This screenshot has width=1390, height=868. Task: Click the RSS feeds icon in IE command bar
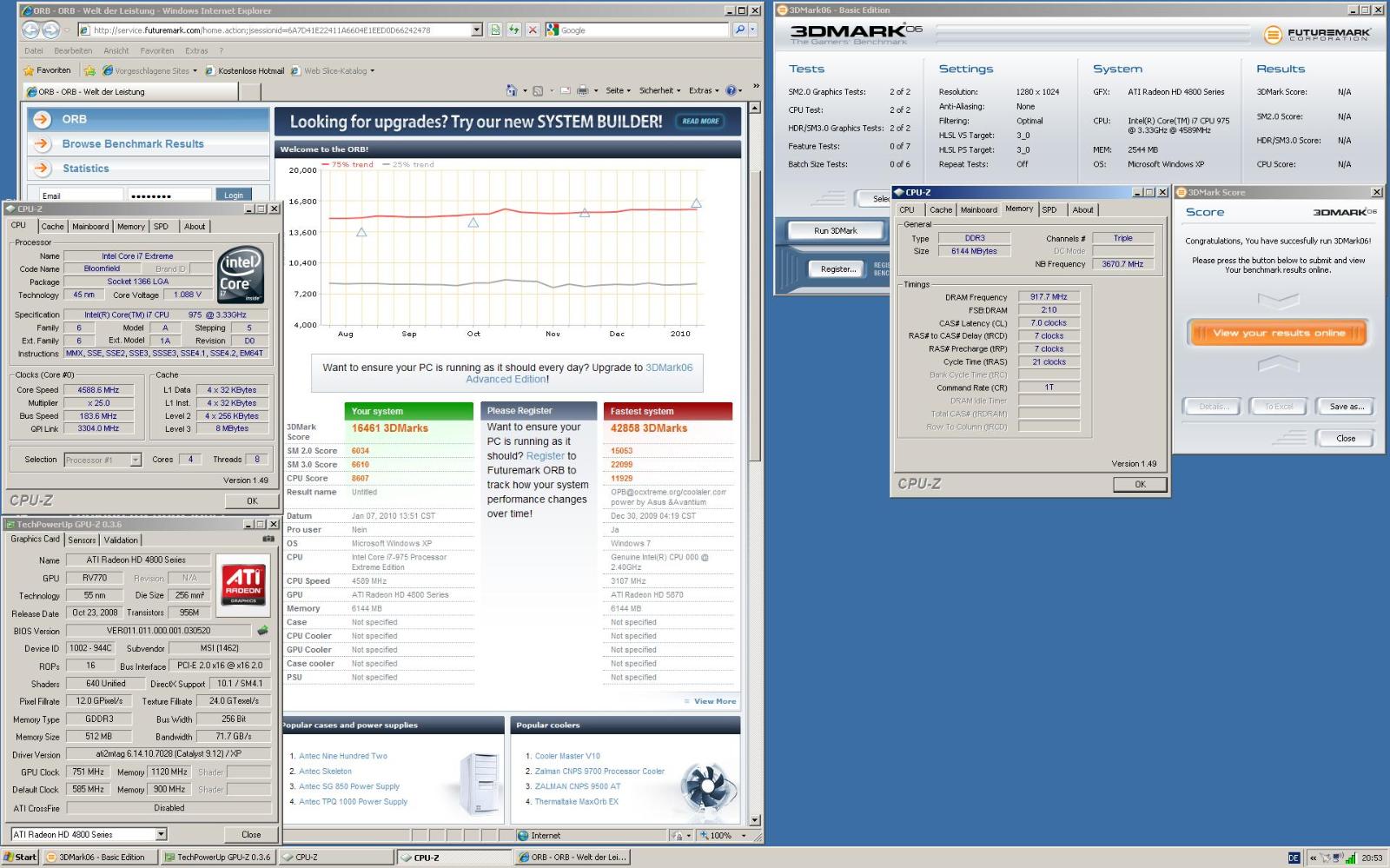pos(538,90)
